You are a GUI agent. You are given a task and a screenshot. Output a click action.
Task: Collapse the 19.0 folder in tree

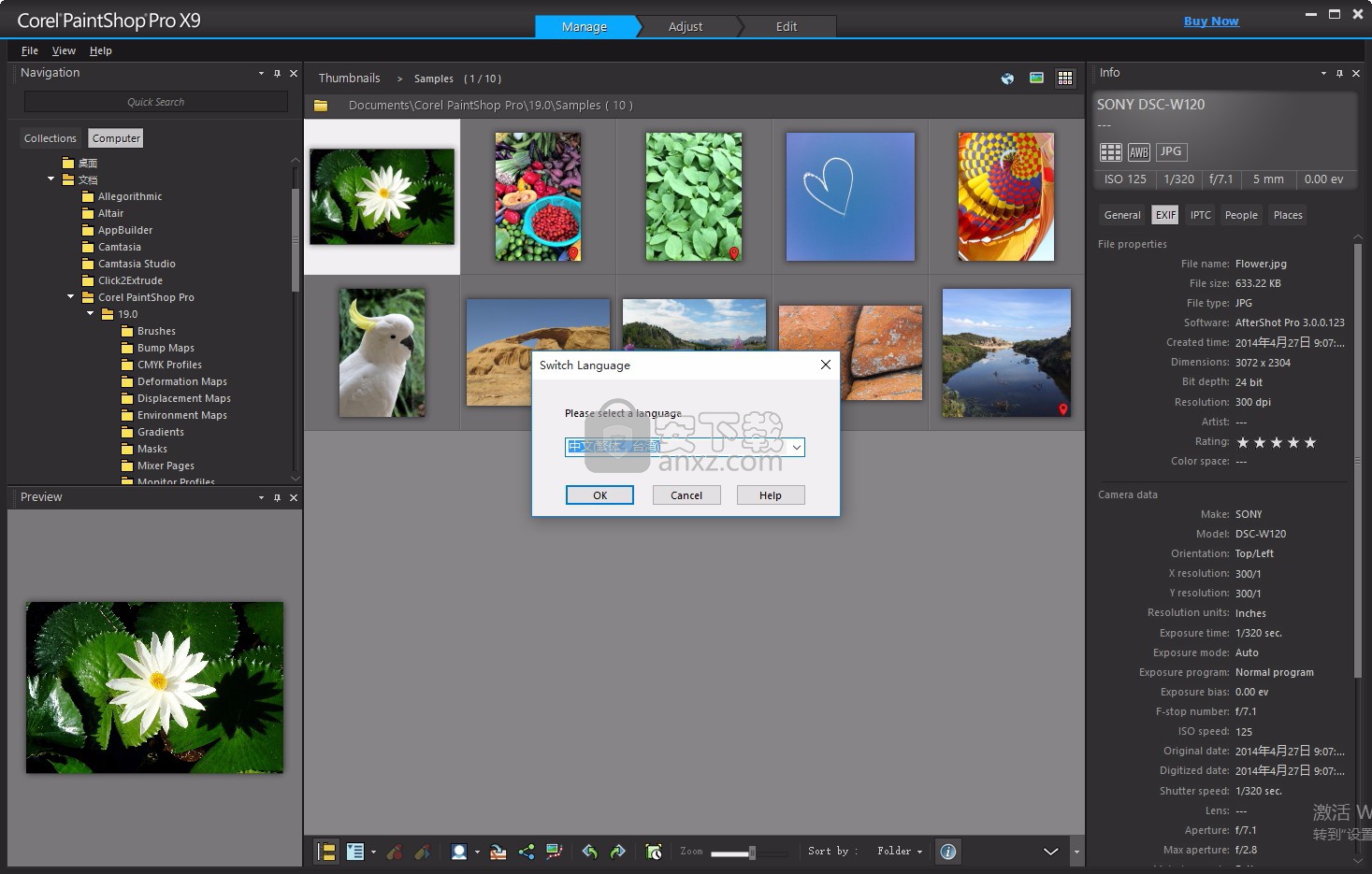tap(90, 314)
